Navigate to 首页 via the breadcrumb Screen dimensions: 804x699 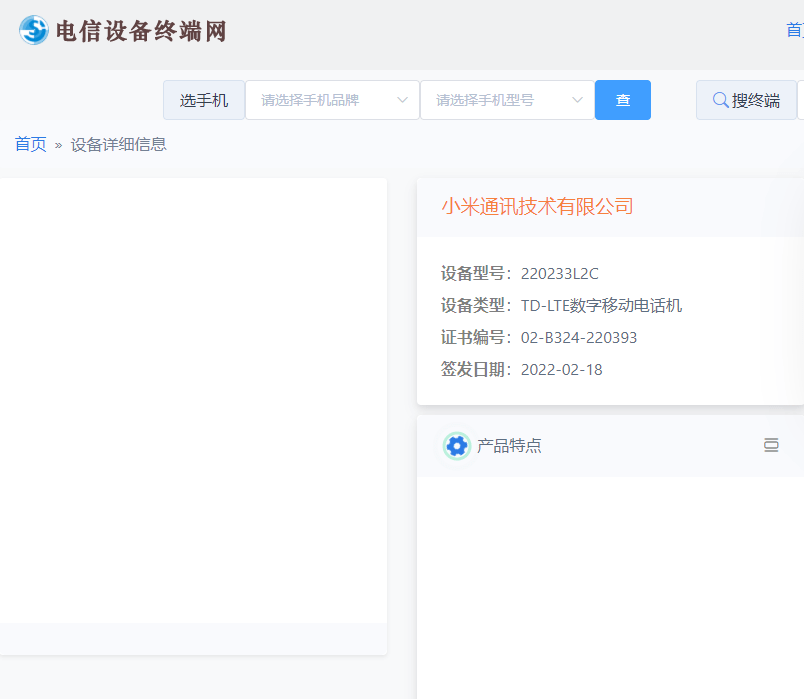(x=30, y=143)
